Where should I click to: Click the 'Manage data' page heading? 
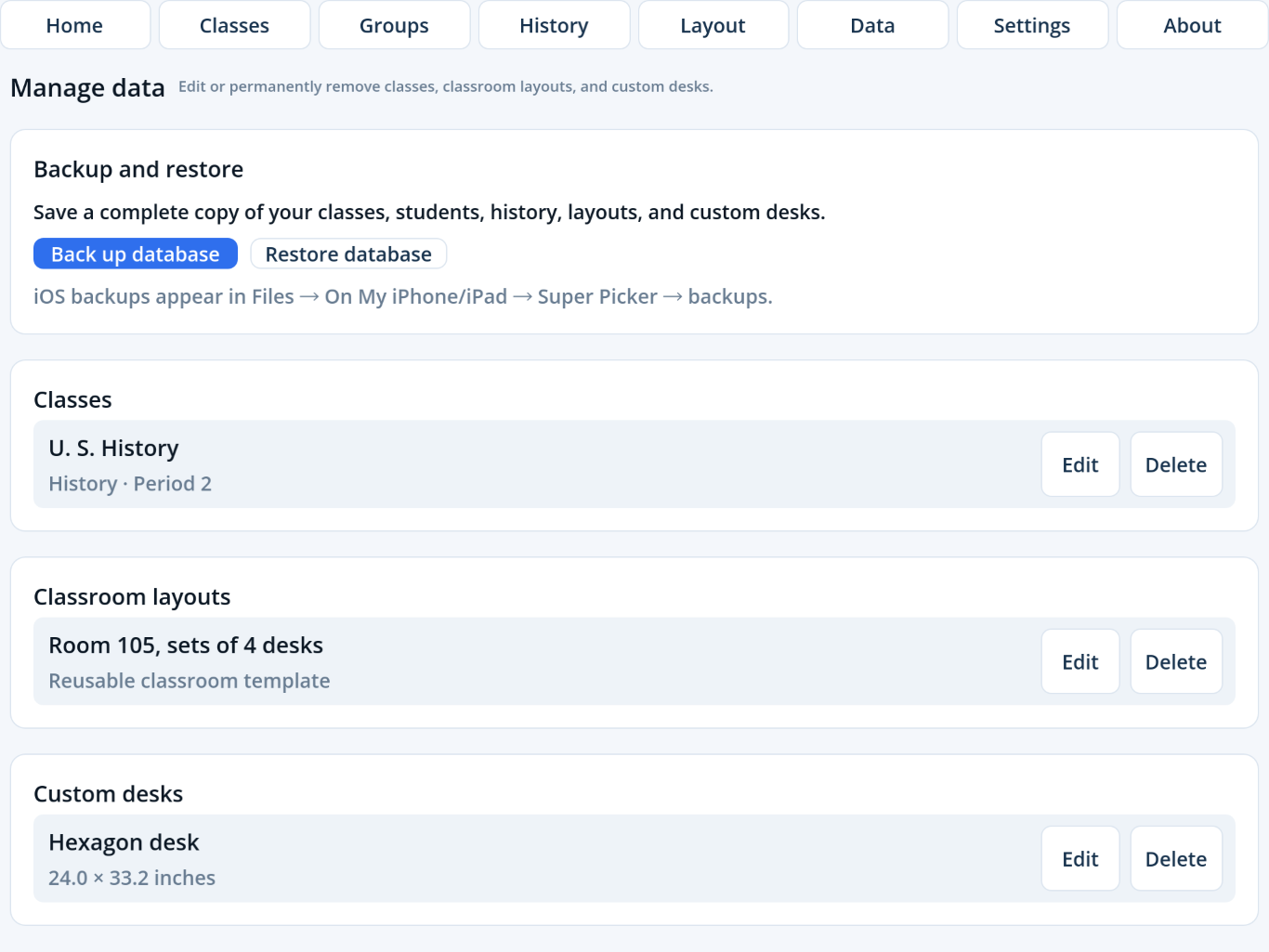[87, 88]
